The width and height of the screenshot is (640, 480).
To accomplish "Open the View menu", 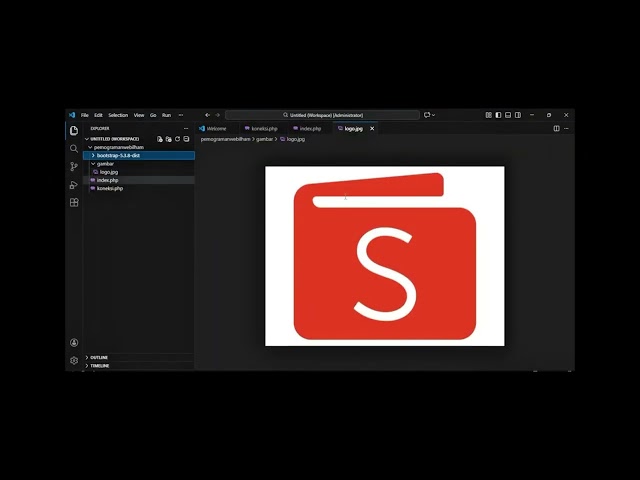I will coord(139,115).
